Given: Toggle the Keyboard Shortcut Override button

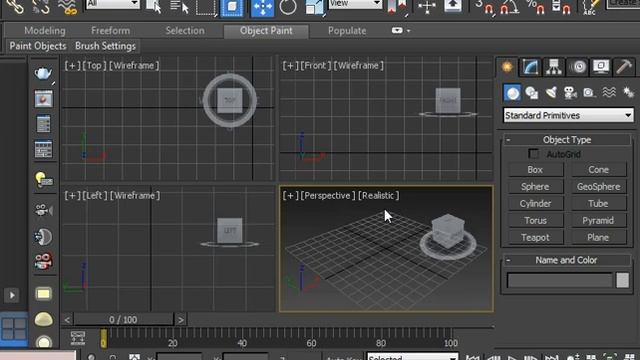Looking at the screenshot, I should click(453, 6).
